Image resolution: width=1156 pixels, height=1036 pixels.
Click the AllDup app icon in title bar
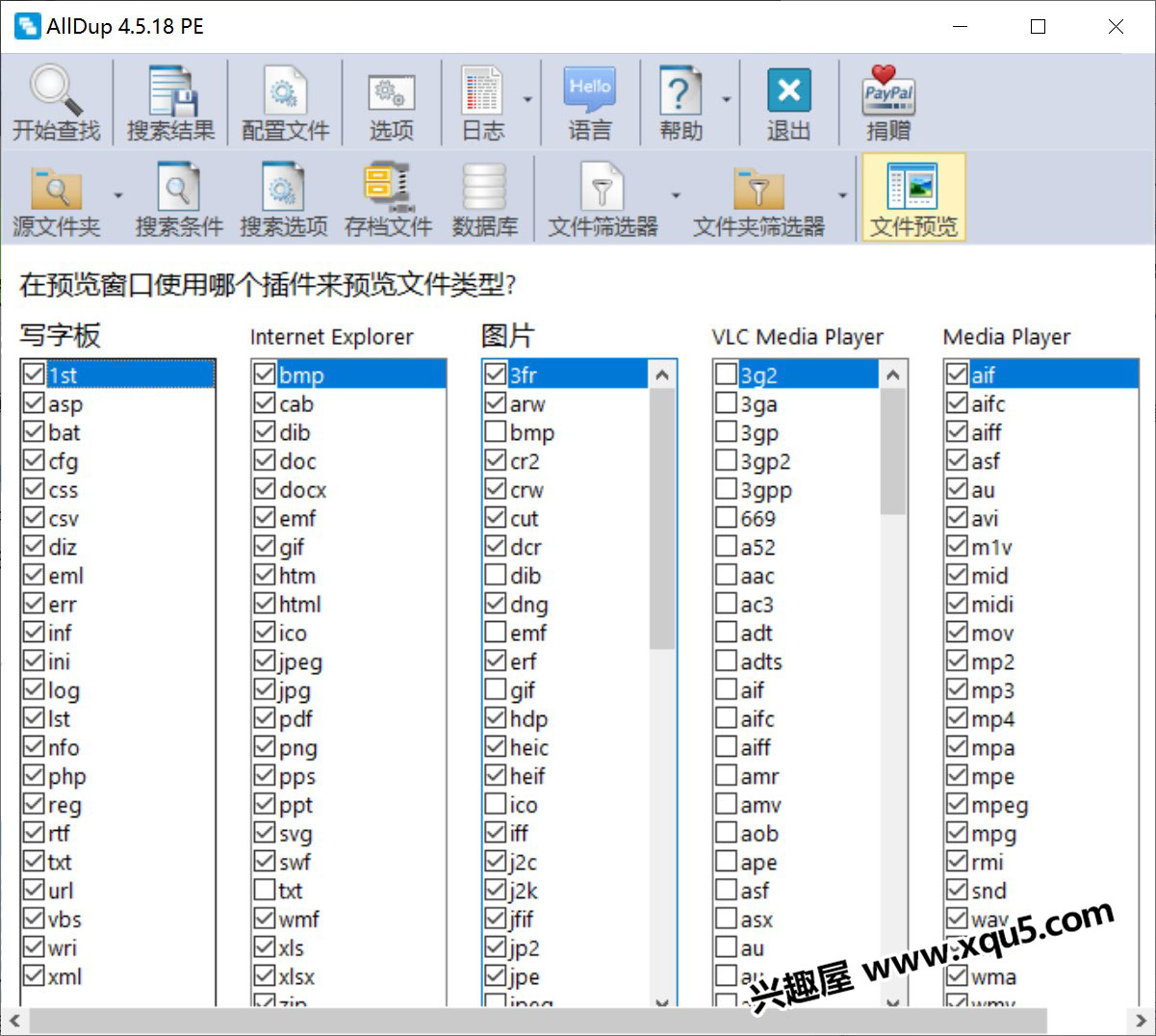28,26
